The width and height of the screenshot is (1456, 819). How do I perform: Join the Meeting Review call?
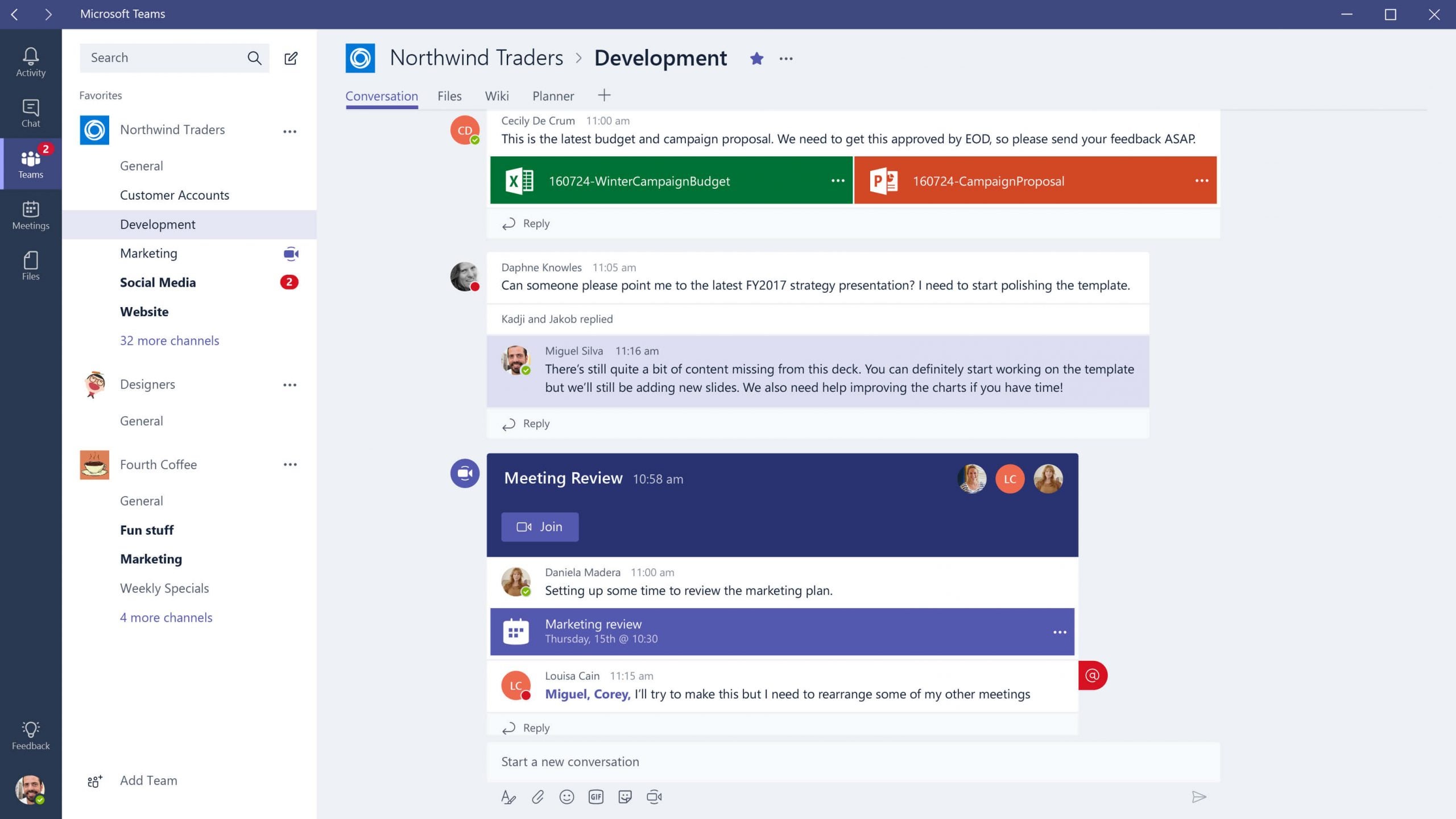(x=540, y=526)
